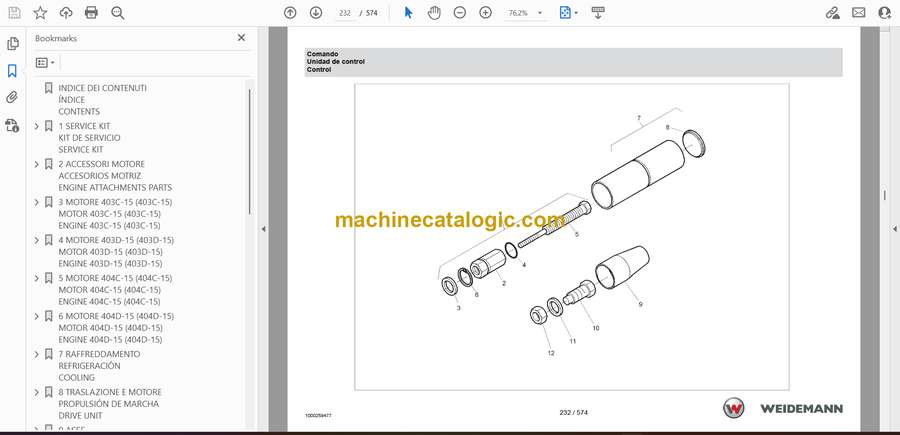Click the page number field showing 232

coord(345,13)
